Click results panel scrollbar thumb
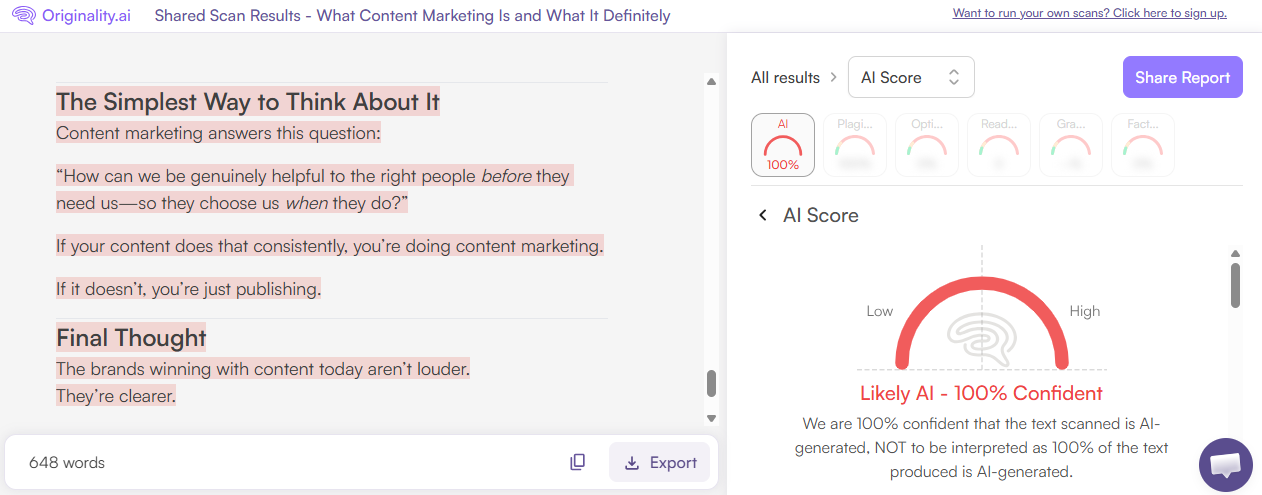 coord(1235,285)
